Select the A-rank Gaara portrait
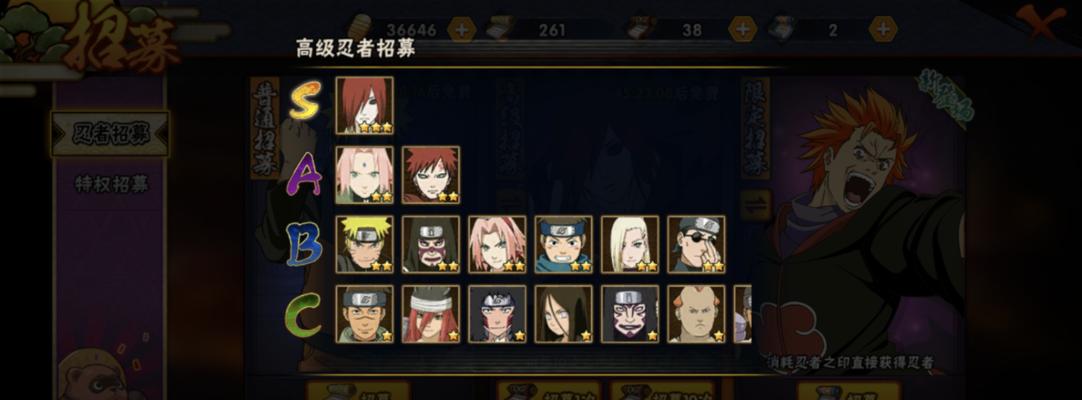This screenshot has height=400, width=1082. point(431,174)
